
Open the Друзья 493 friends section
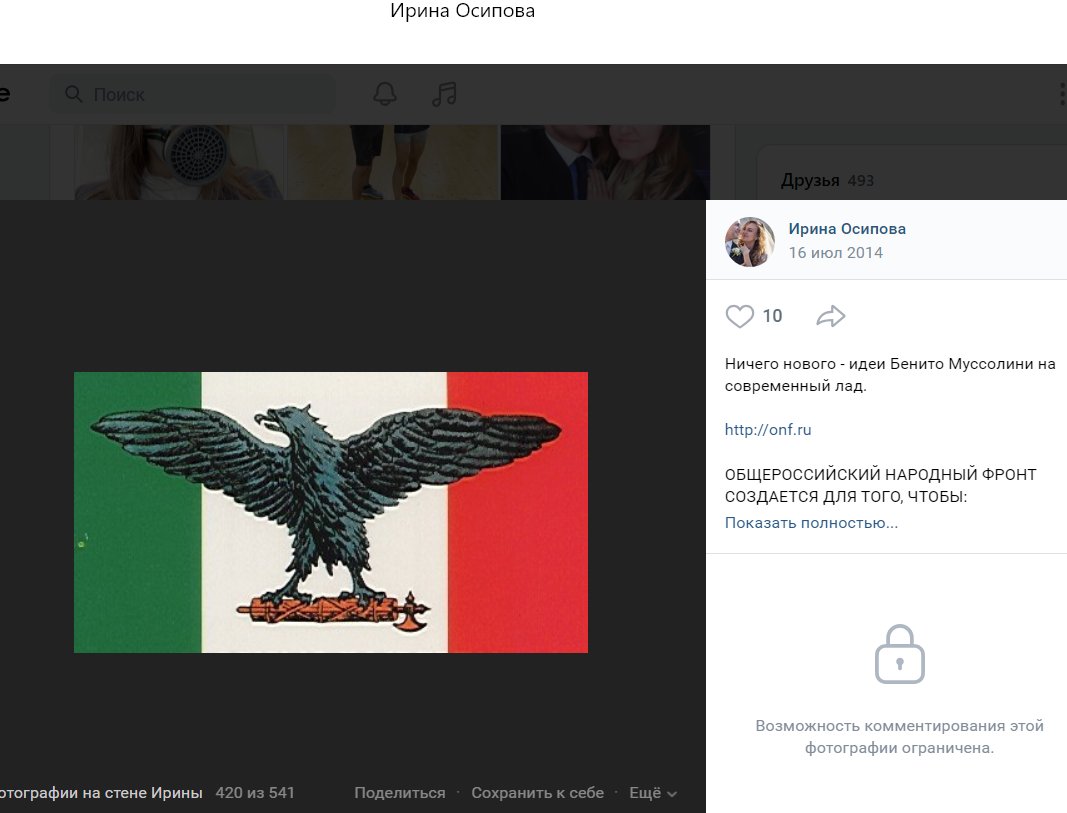click(827, 180)
